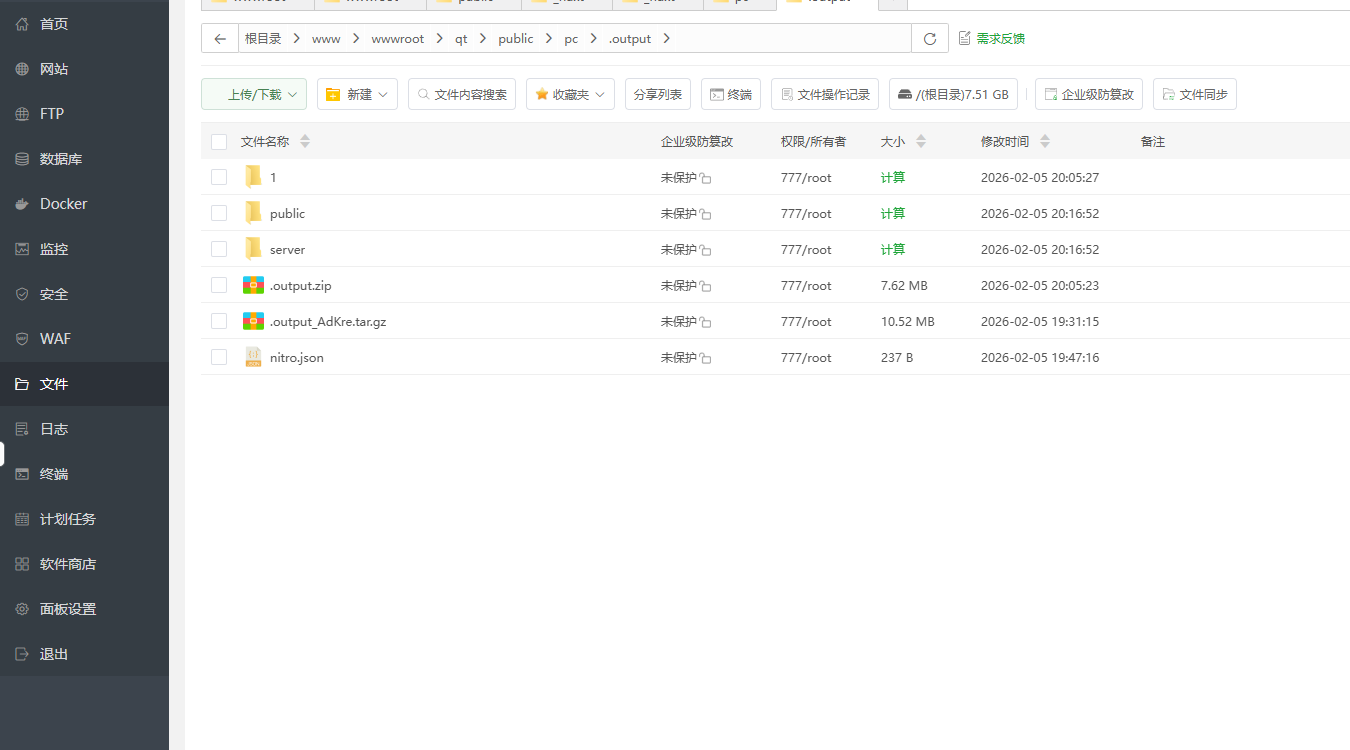The image size is (1350, 750).
Task: Click the .output.zip archive icon
Action: point(253,285)
